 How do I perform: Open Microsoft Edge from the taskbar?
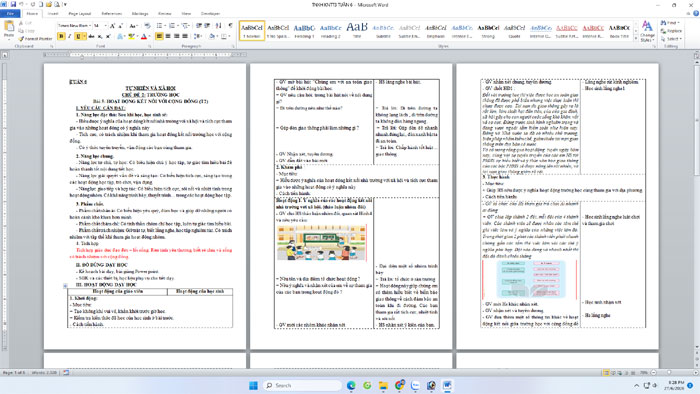pyautogui.click(x=351, y=385)
